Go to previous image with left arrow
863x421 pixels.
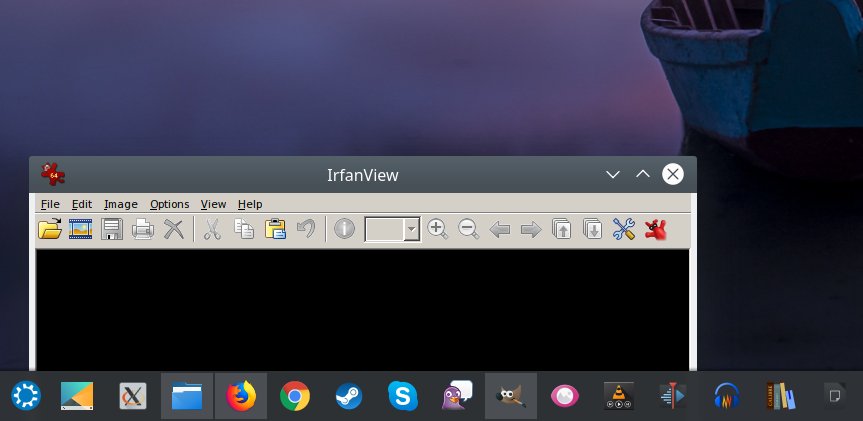click(500, 229)
